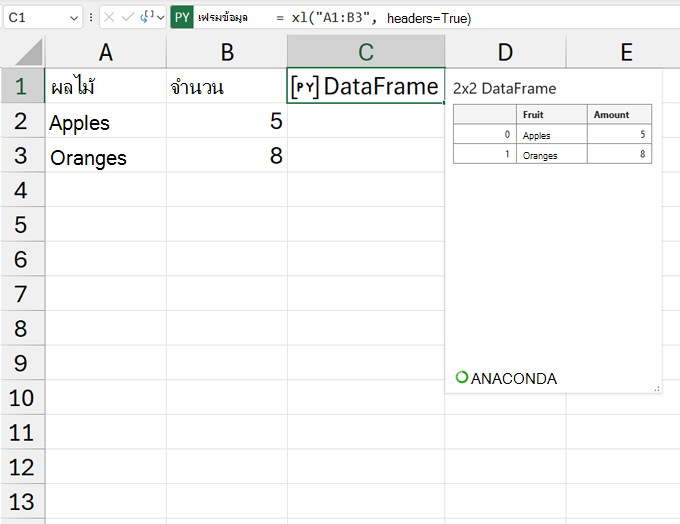Viewport: 680px width, 524px height.
Task: Click the 2x2 DataFrame card title
Action: click(504, 89)
